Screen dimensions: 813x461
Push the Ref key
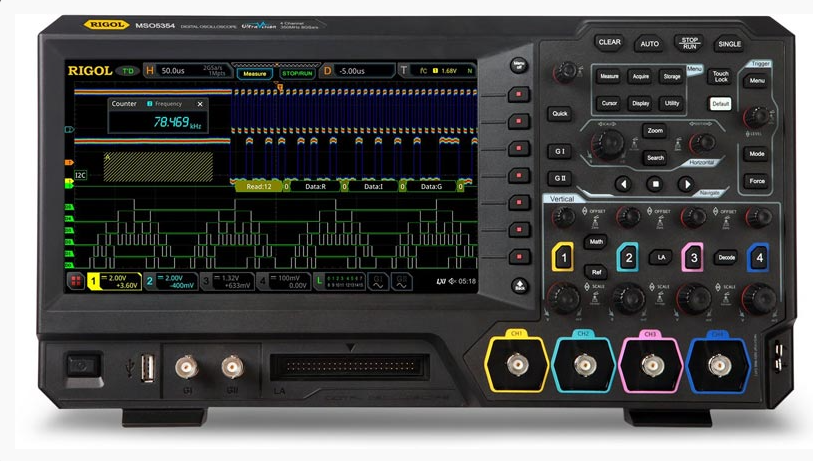[x=596, y=272]
